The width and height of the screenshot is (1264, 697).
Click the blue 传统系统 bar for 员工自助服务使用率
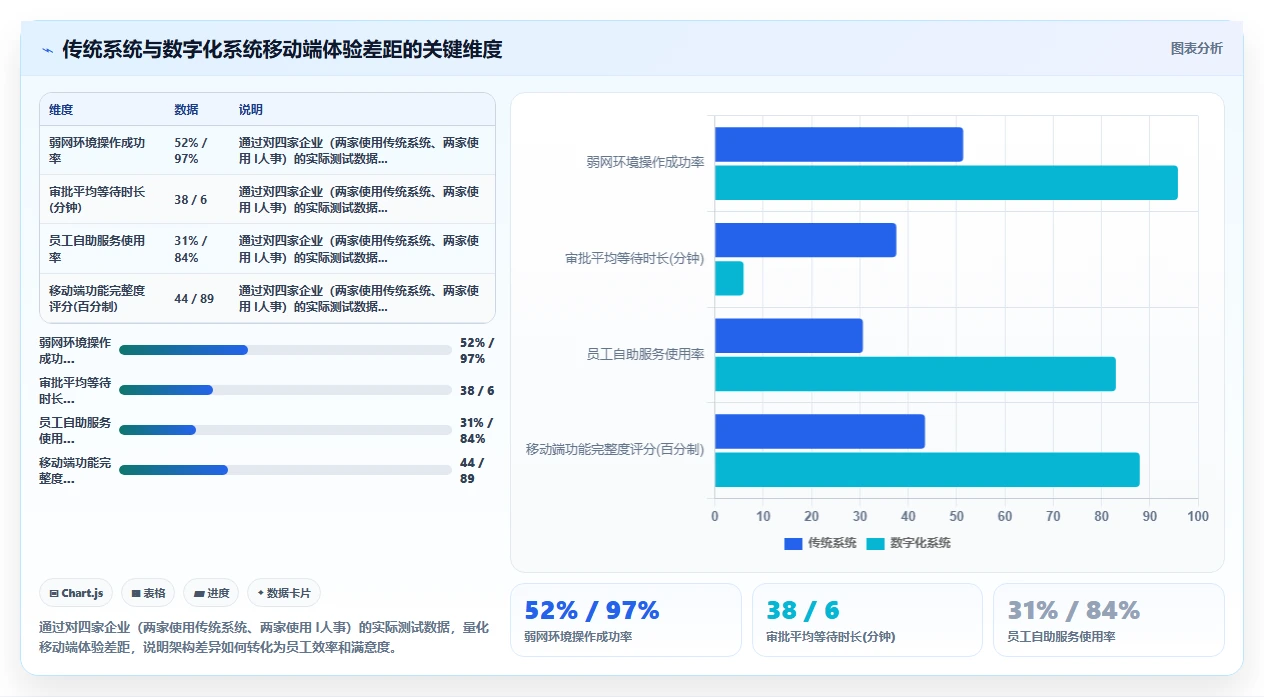coord(788,336)
